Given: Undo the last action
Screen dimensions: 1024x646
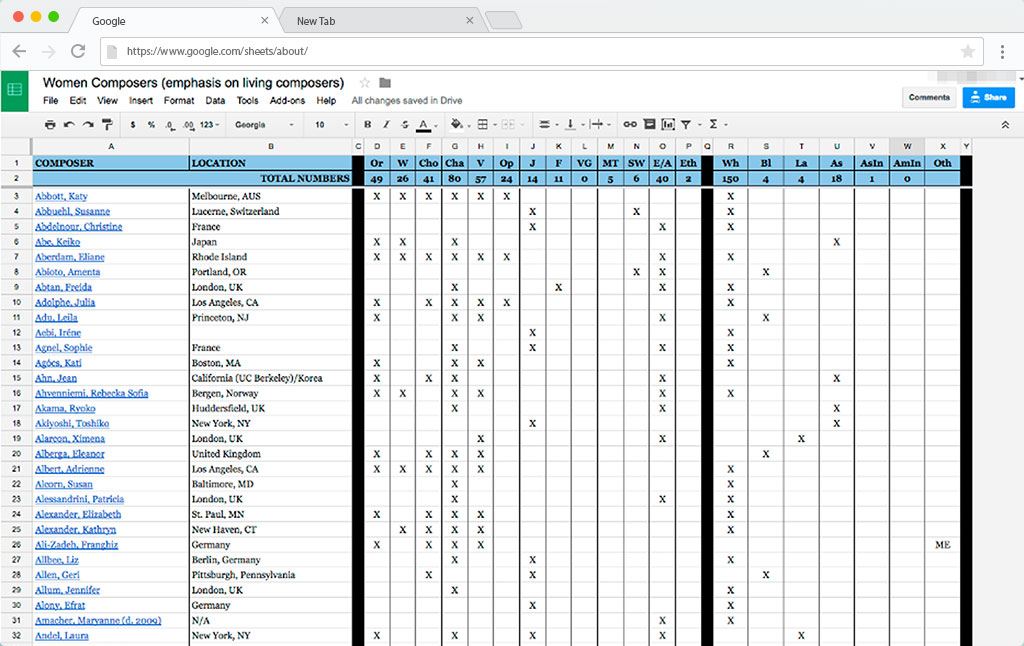Looking at the screenshot, I should 69,124.
